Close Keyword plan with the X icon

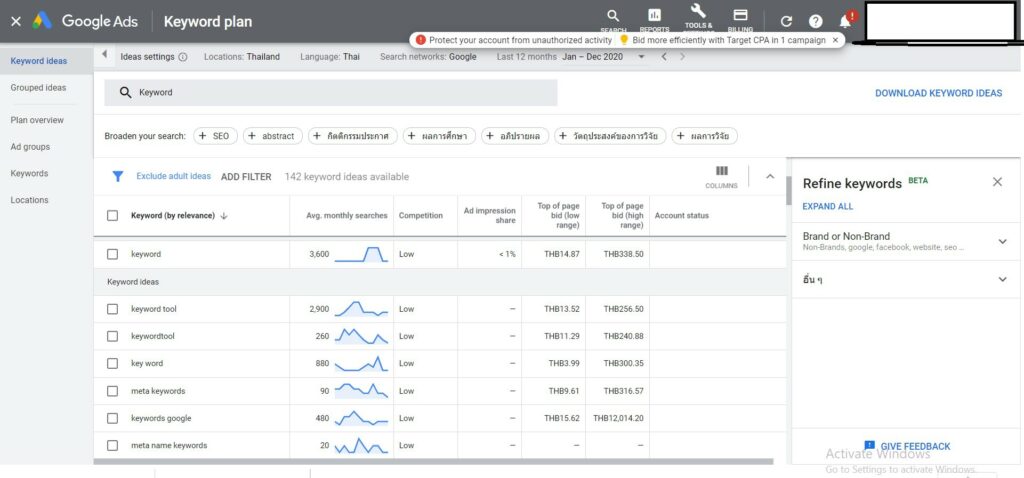point(16,22)
